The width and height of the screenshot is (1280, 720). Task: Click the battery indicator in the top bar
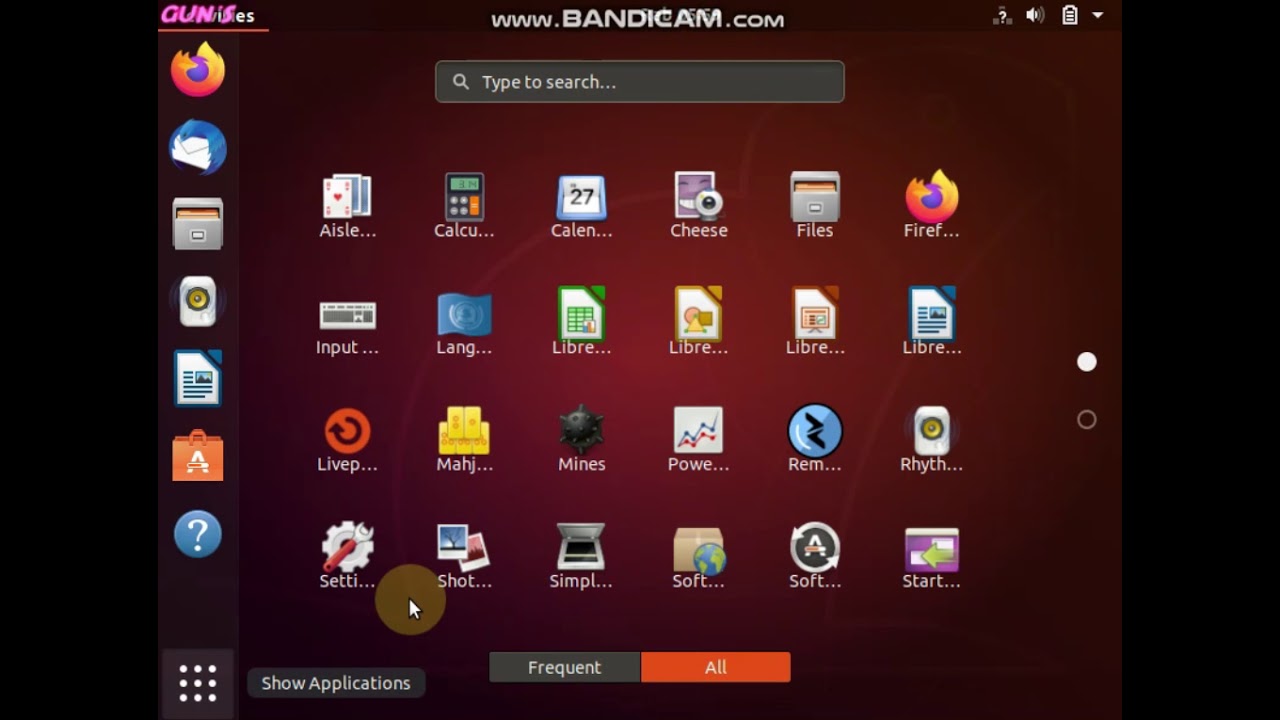1070,15
